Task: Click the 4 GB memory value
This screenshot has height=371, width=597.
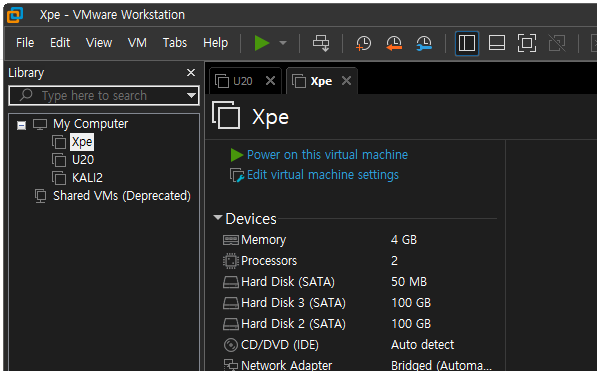Action: 404,240
